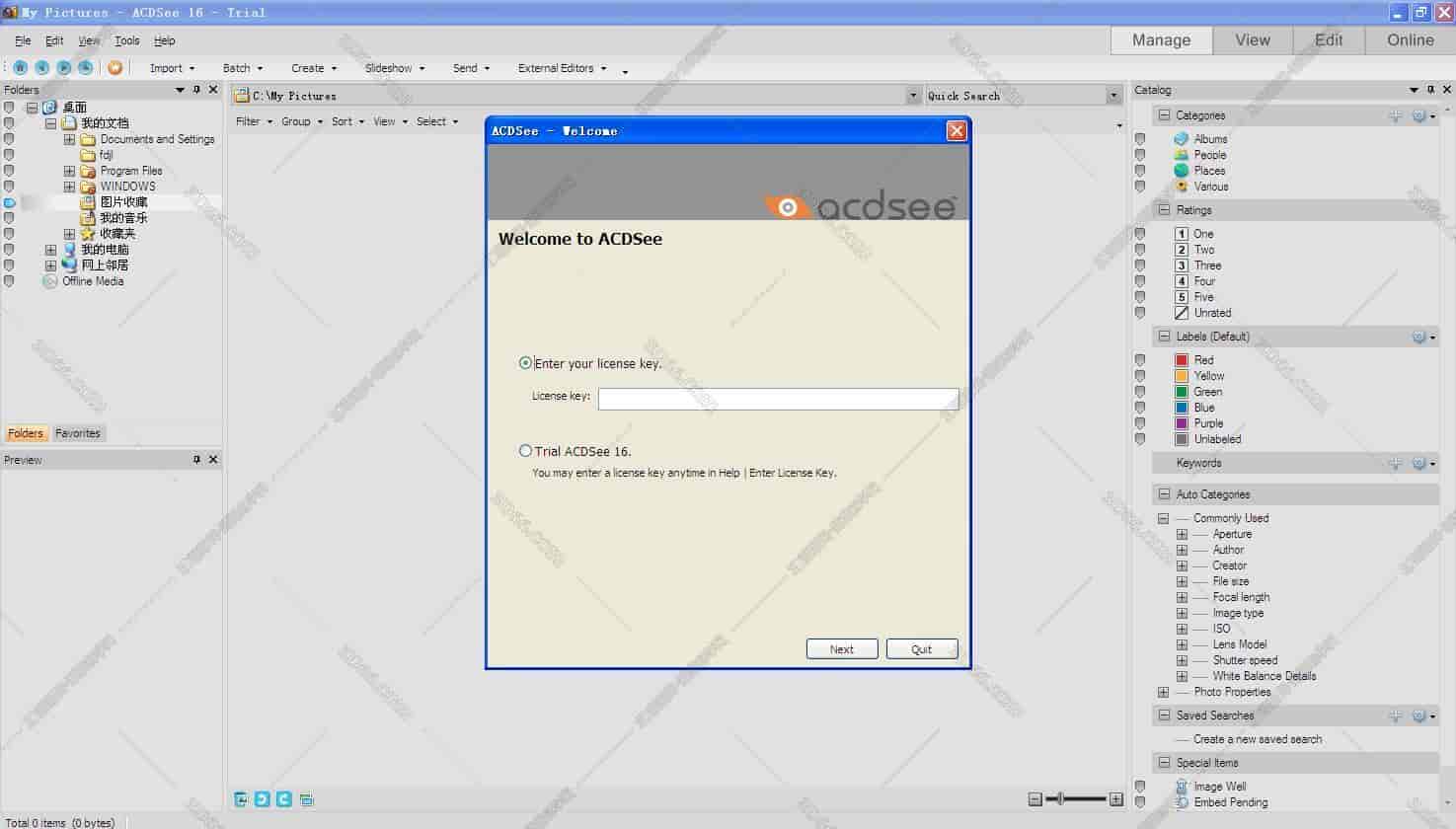
Task: Open the Import dropdown menu
Action: click(x=172, y=68)
